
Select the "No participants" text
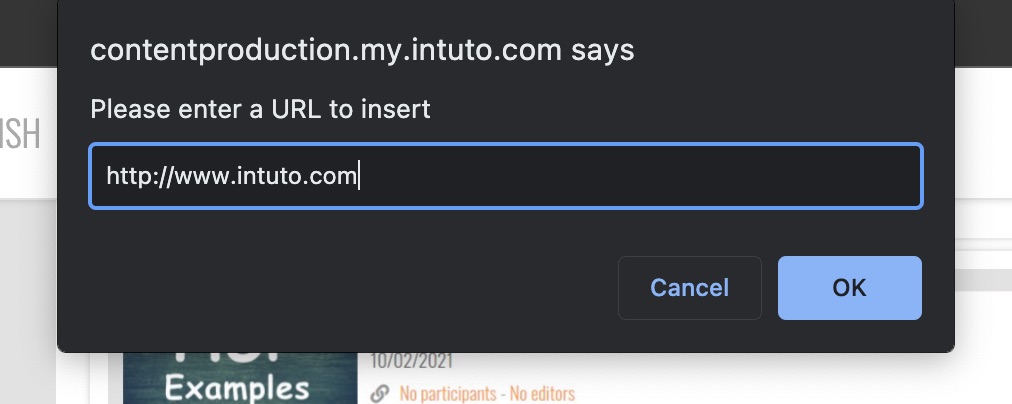click(x=442, y=394)
